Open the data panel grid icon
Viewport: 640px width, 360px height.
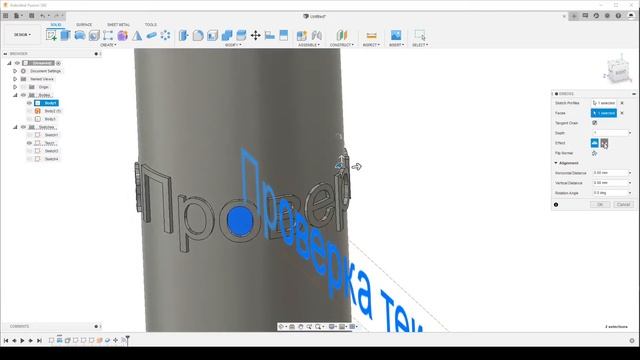[5, 16]
